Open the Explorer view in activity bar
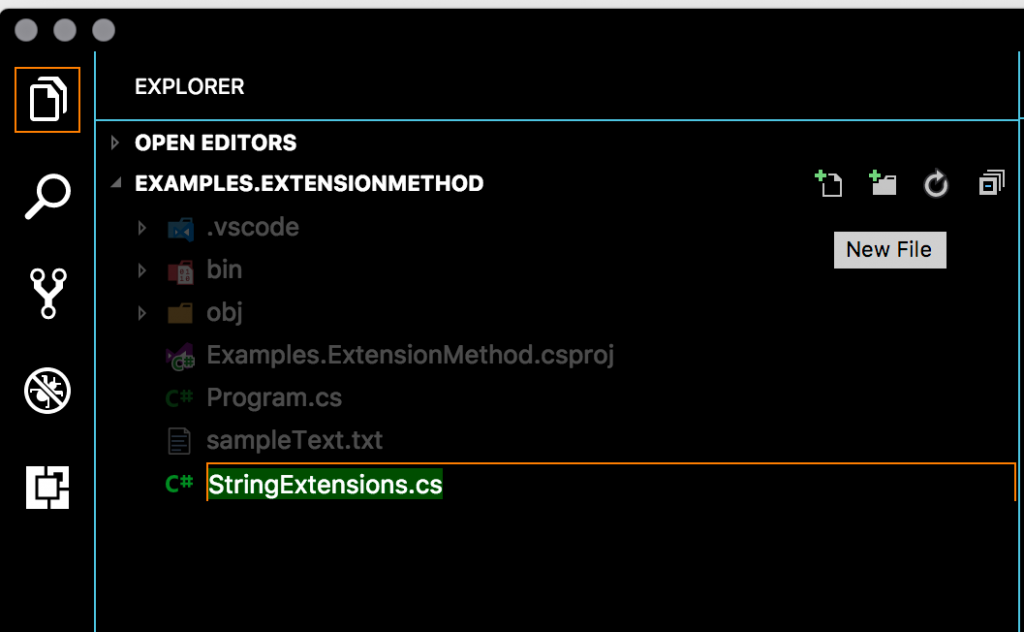The image size is (1024, 632). click(47, 99)
